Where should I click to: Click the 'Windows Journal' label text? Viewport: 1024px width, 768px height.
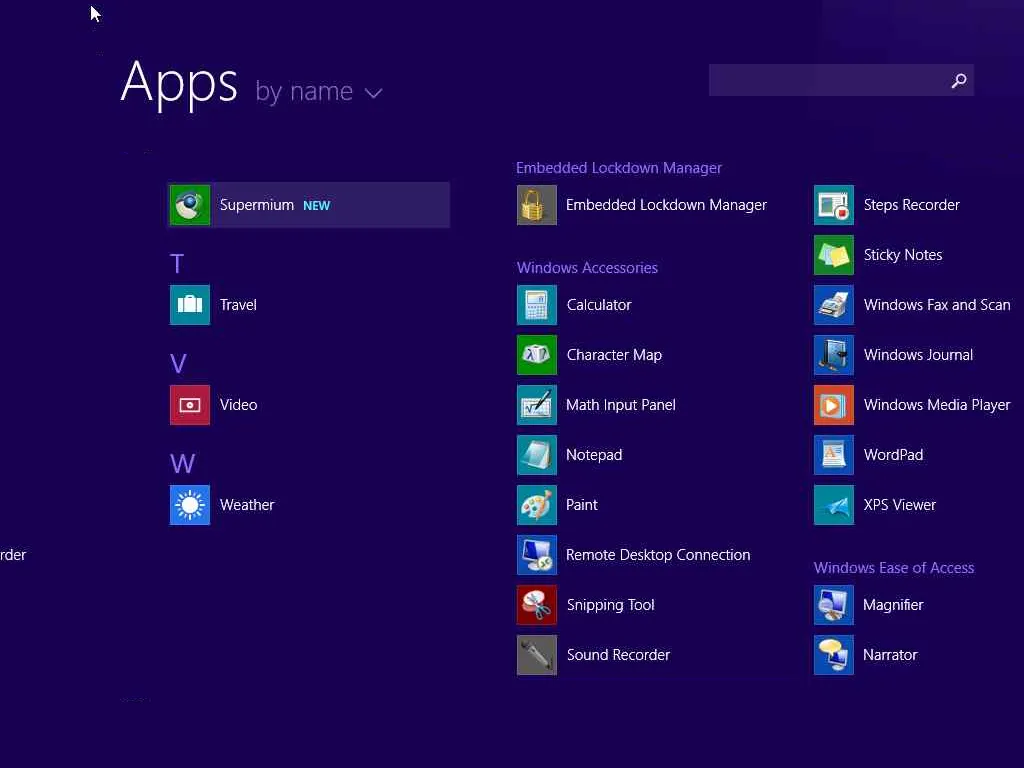pyautogui.click(x=918, y=355)
